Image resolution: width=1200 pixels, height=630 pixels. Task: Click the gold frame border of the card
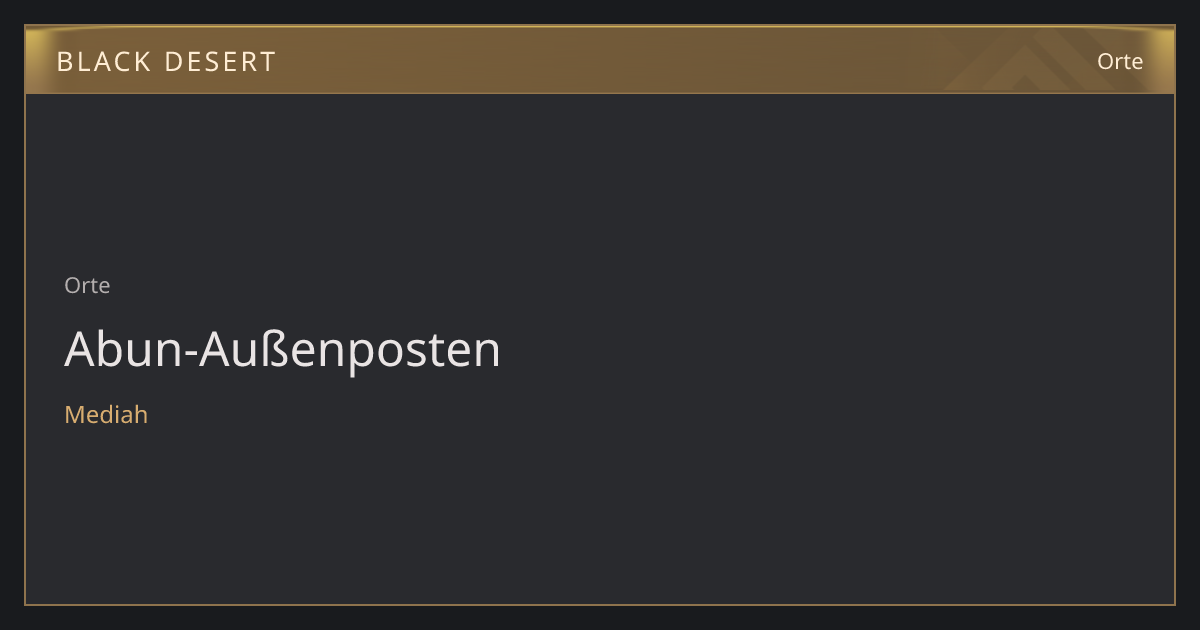(600, 604)
